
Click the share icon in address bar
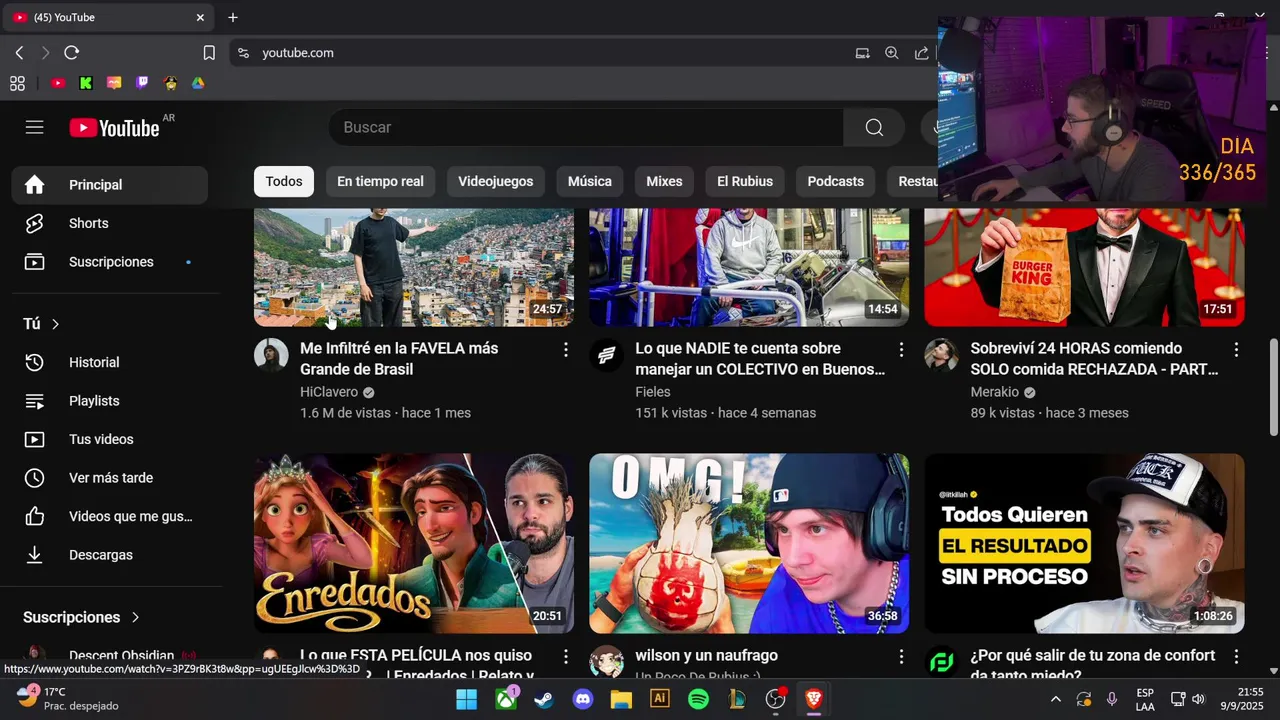[x=921, y=53]
